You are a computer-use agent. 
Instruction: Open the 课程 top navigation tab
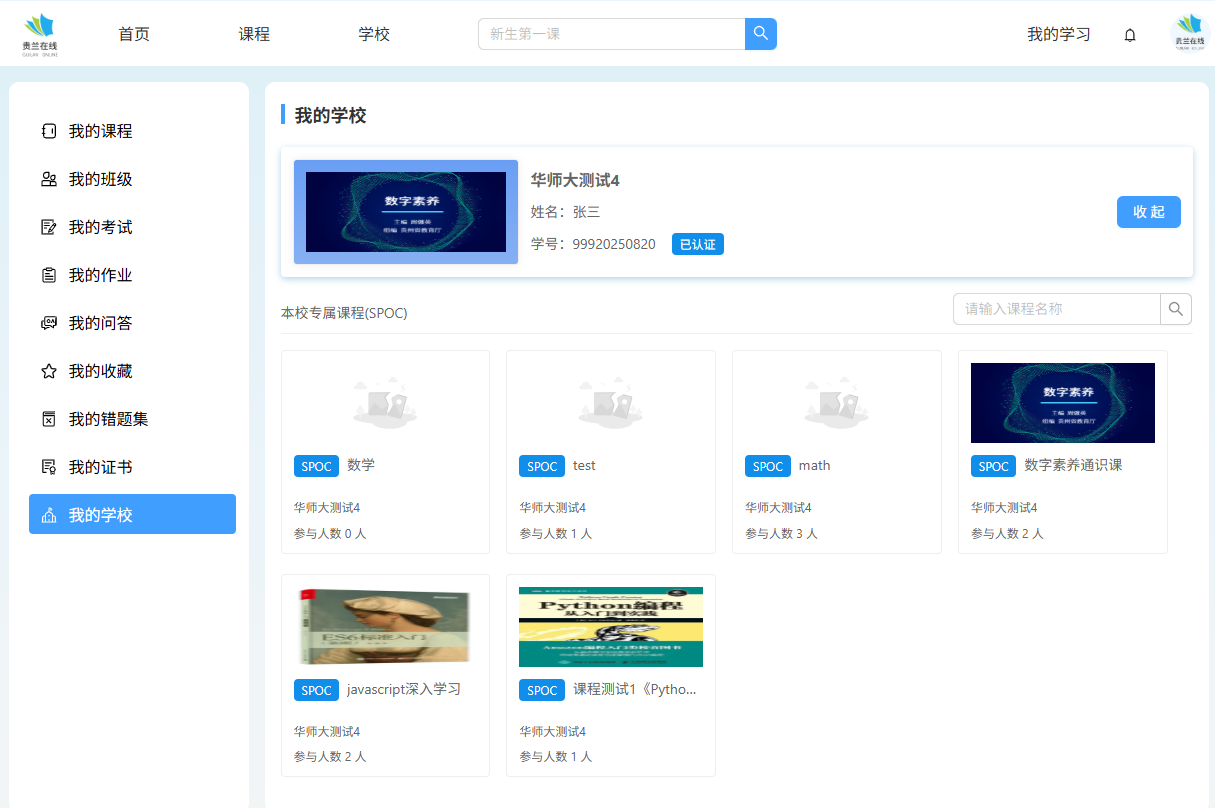click(254, 34)
